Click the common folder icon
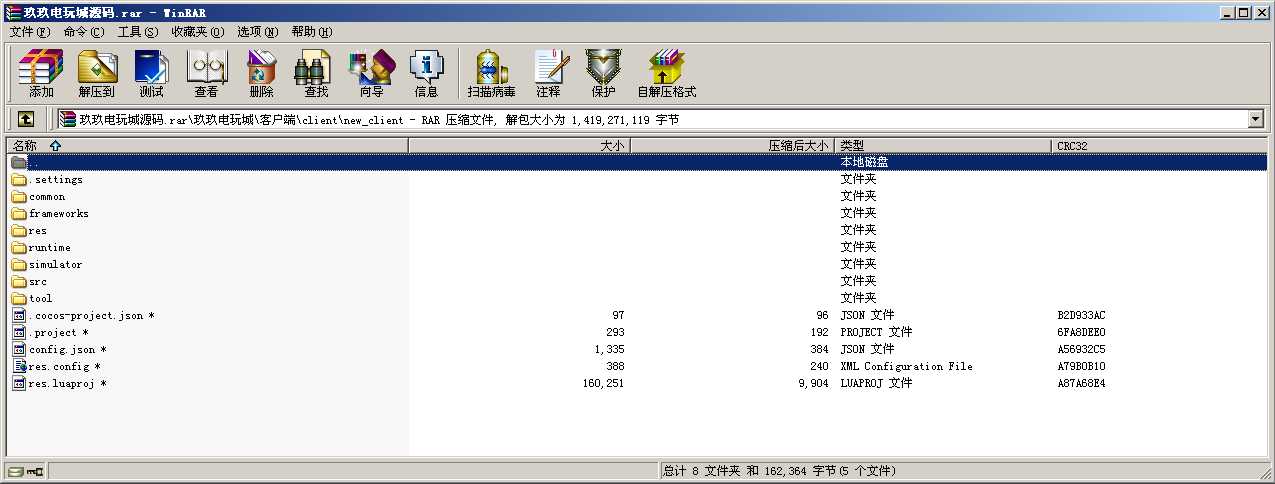Image resolution: width=1275 pixels, height=484 pixels. pyautogui.click(x=19, y=197)
